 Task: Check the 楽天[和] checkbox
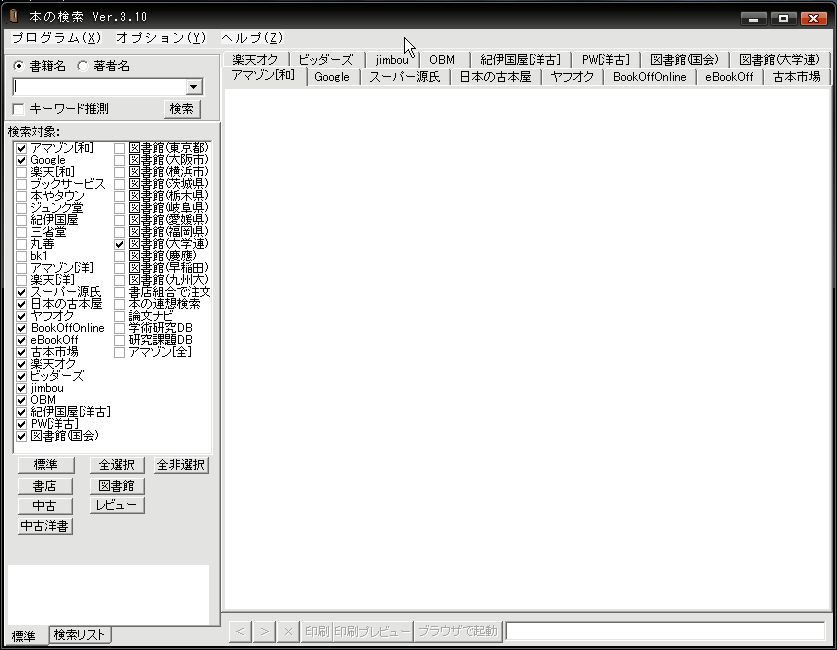click(x=21, y=172)
